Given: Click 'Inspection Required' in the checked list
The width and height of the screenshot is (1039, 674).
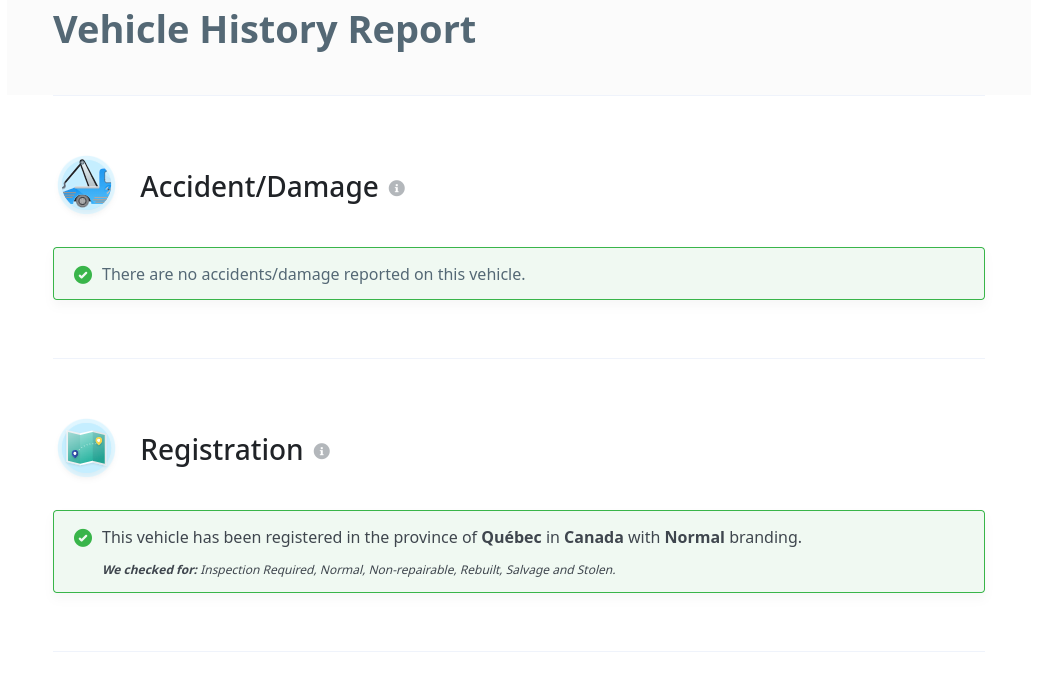Looking at the screenshot, I should pyautogui.click(x=258, y=569).
